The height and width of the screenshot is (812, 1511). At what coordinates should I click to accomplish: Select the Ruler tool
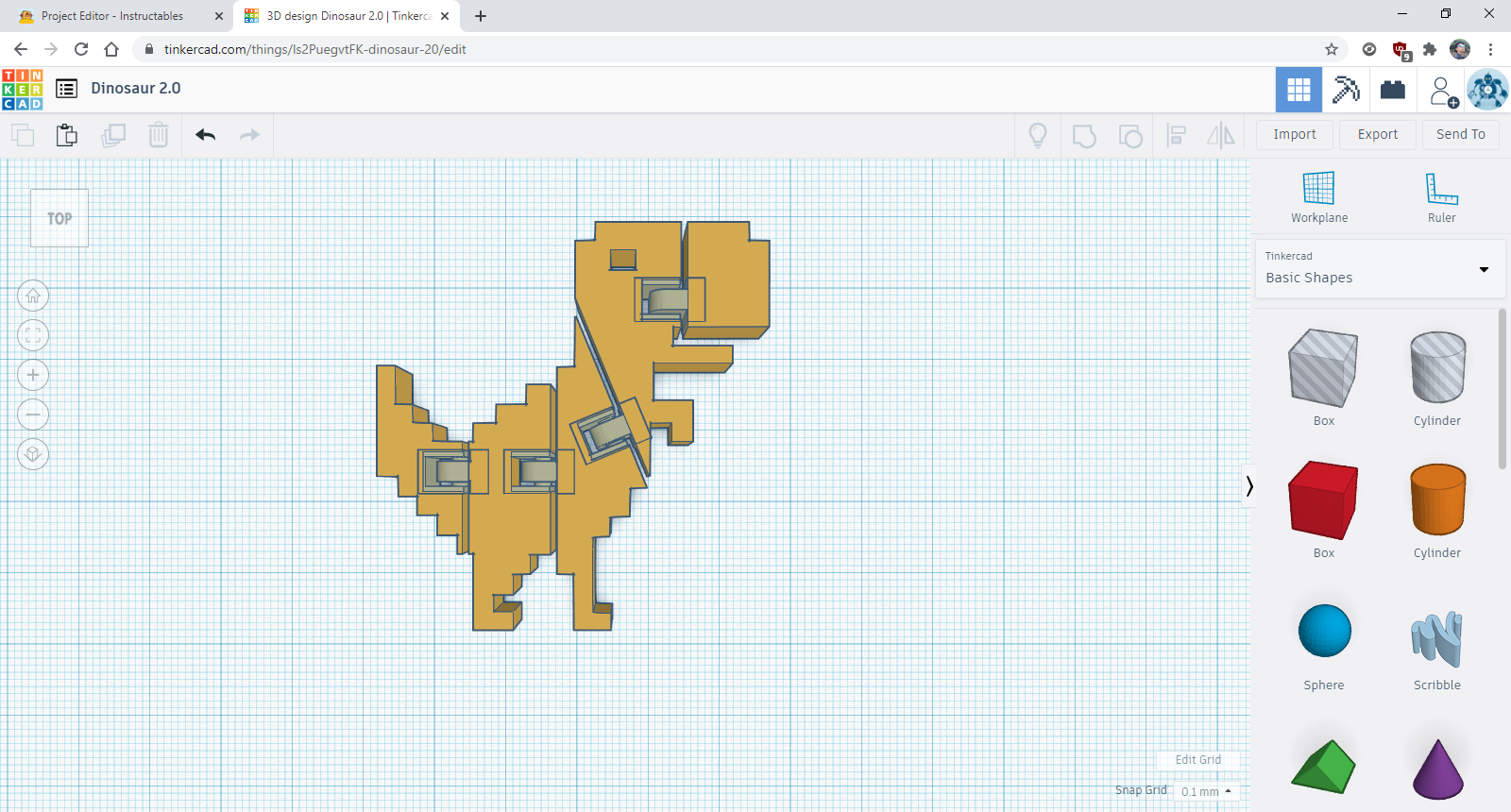pyautogui.click(x=1441, y=197)
